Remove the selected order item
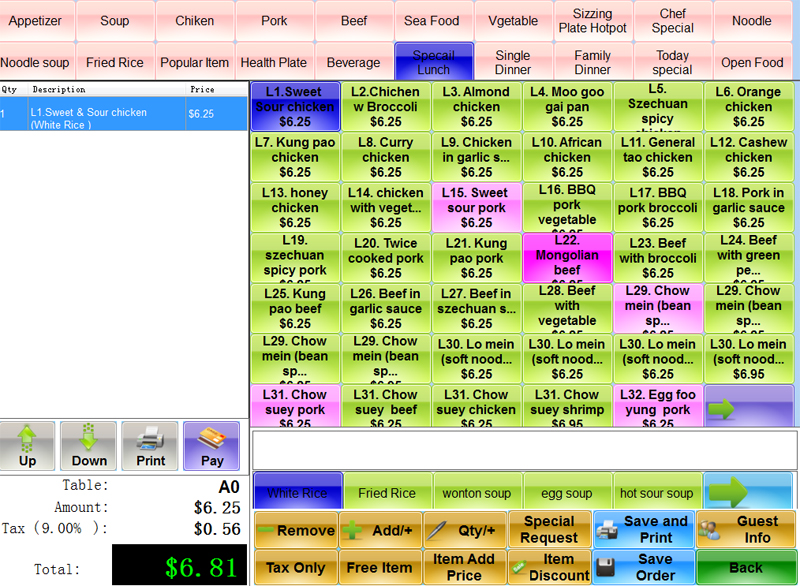This screenshot has width=800, height=586. tap(294, 531)
